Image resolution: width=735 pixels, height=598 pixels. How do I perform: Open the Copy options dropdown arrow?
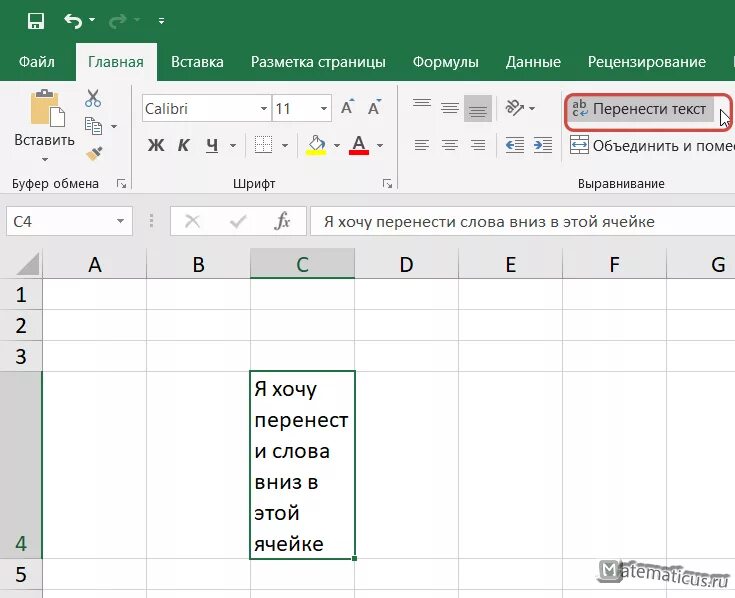pyautogui.click(x=113, y=127)
